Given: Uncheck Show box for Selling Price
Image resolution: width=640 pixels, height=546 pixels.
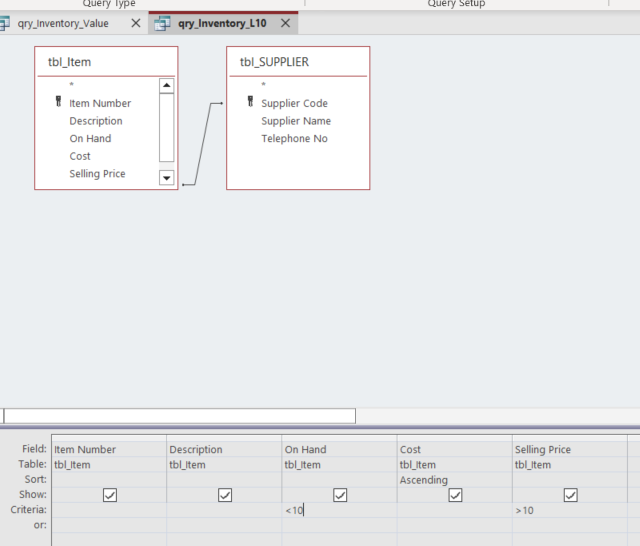Looking at the screenshot, I should [571, 495].
